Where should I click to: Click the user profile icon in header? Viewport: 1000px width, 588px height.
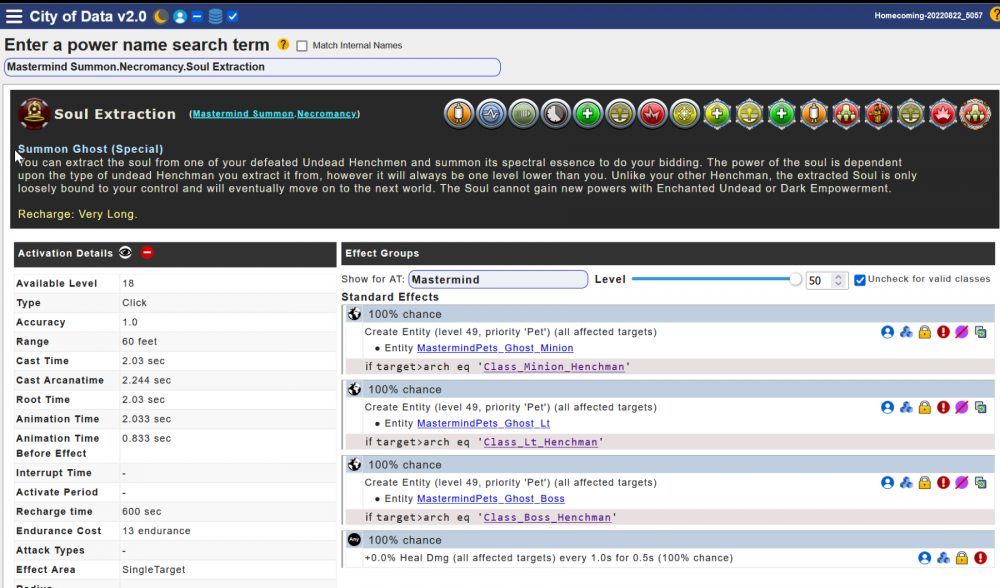[x=180, y=16]
